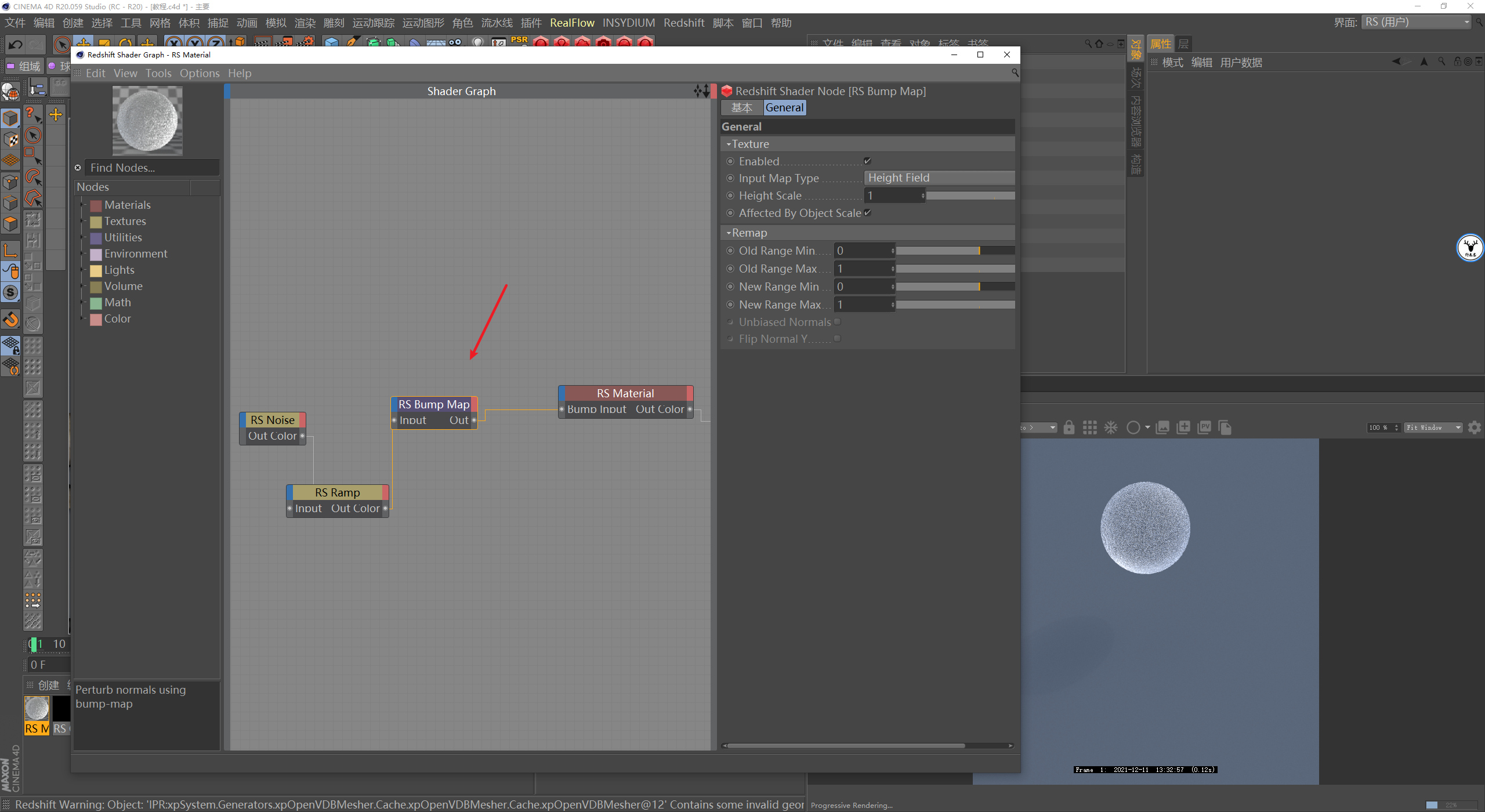This screenshot has height=812, width=1485.
Task: Click the Find Nodes search field
Action: pyautogui.click(x=152, y=168)
